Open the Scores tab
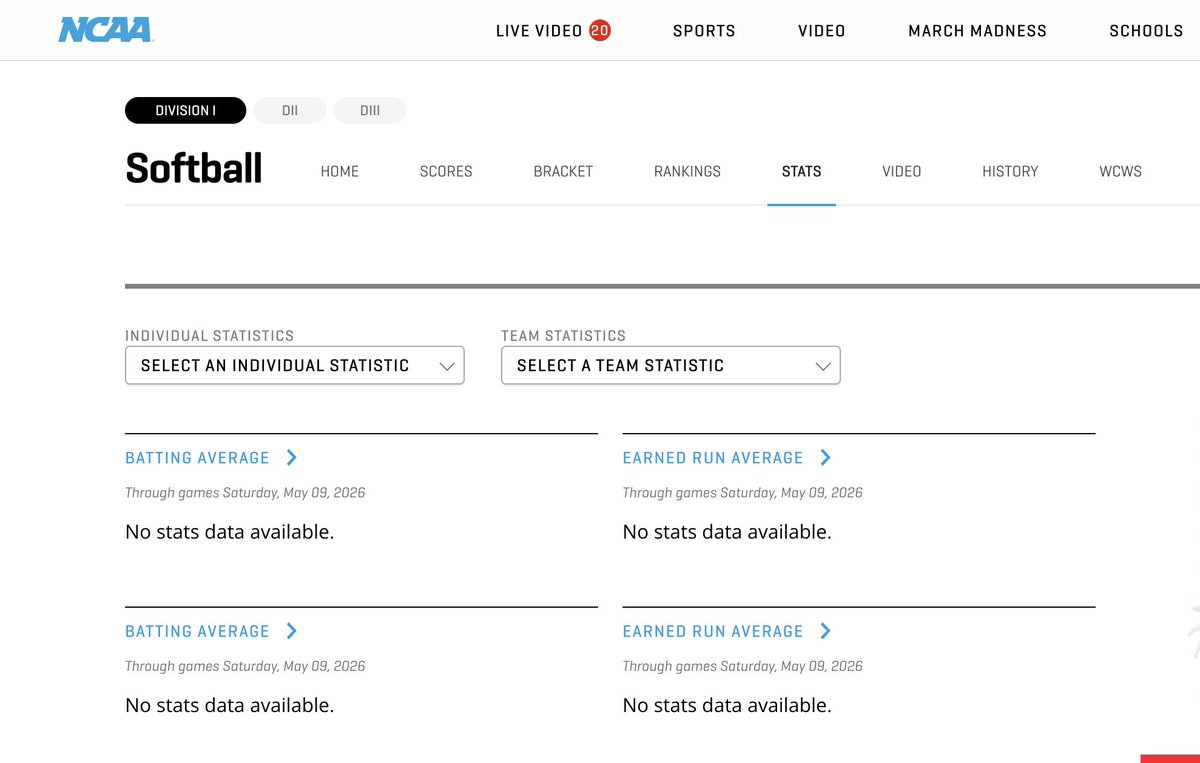This screenshot has height=763, width=1200. 446,171
